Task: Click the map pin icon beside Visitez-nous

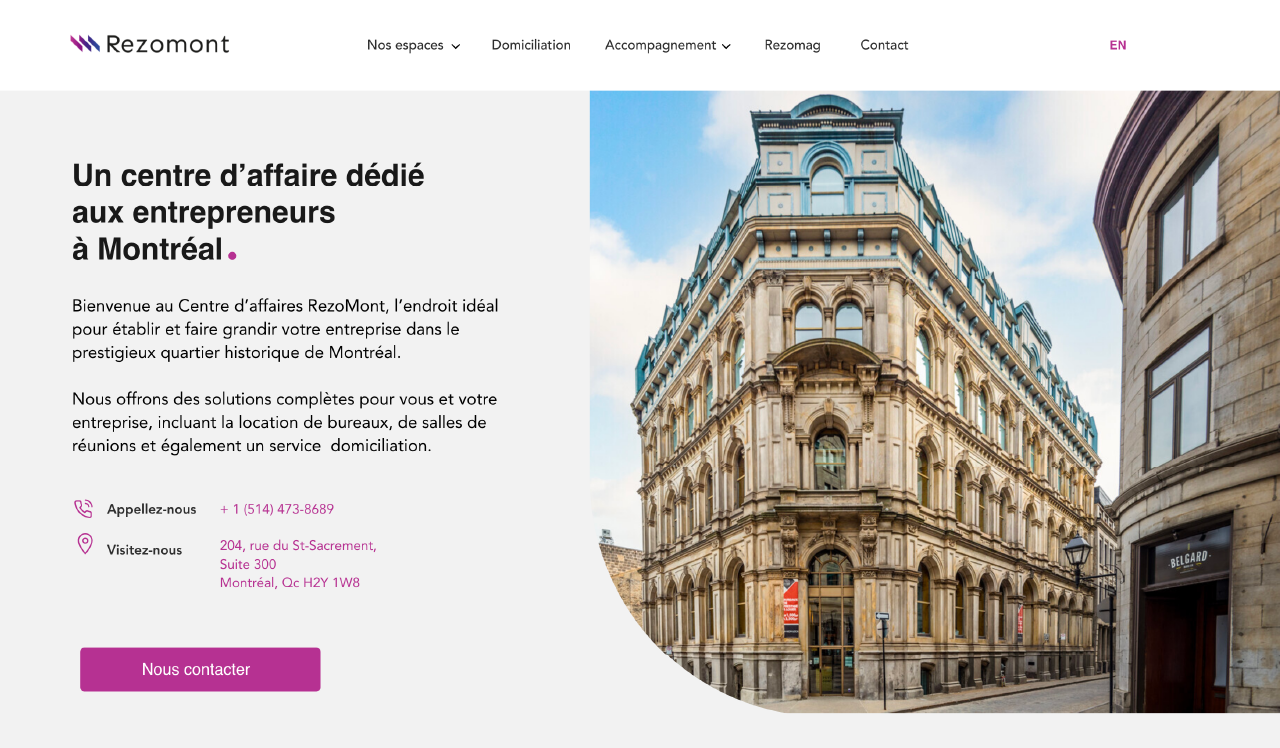Action: [85, 544]
